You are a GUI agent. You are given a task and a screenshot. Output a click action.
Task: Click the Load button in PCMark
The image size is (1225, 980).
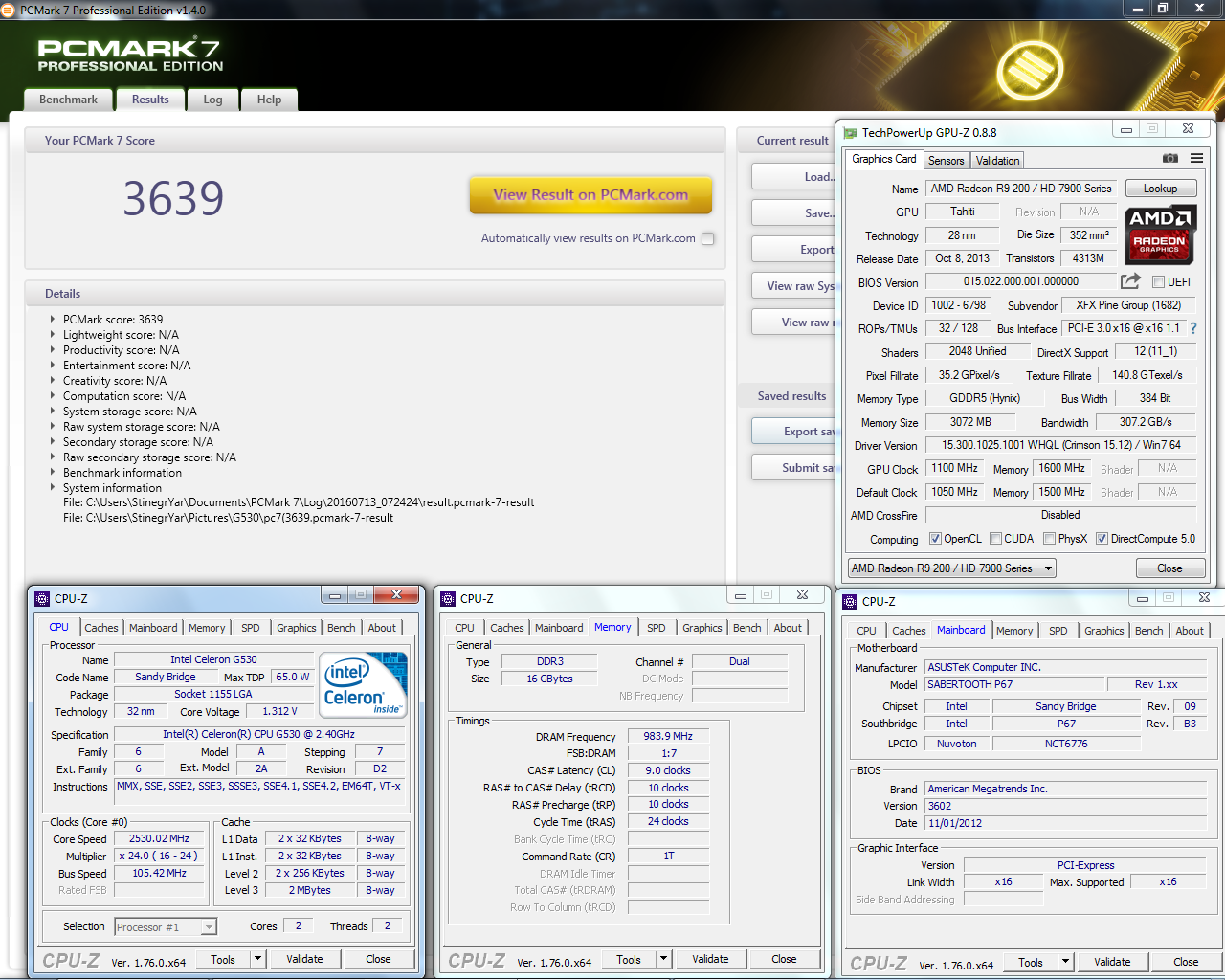click(793, 177)
